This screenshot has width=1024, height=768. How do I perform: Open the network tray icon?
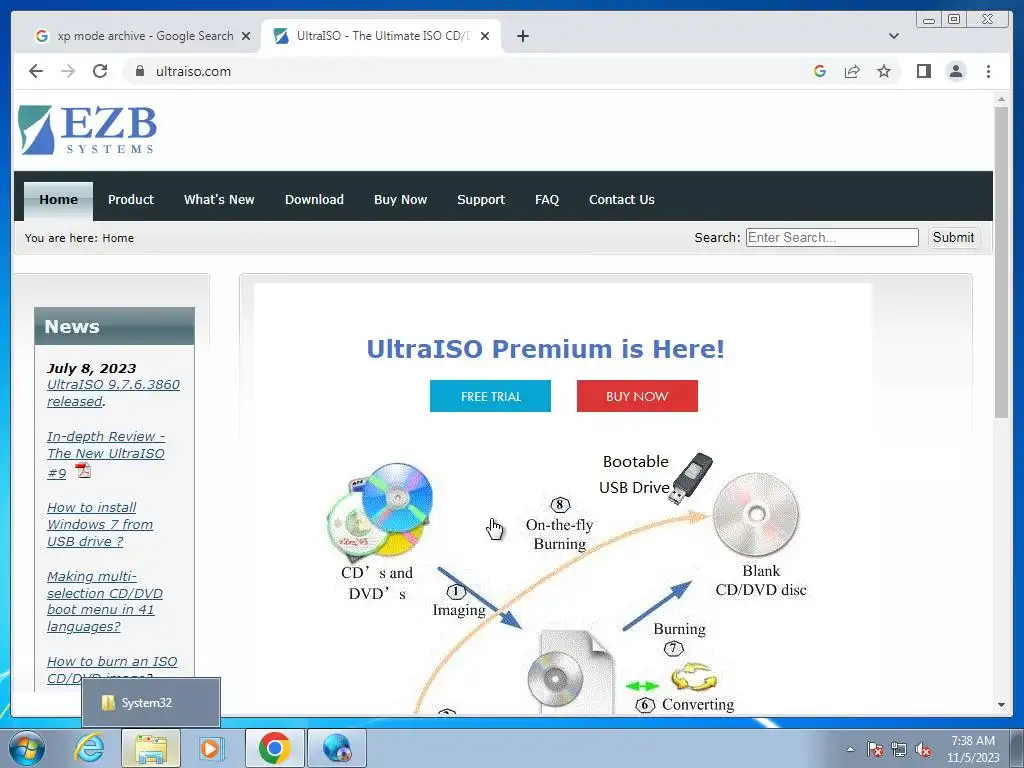899,749
